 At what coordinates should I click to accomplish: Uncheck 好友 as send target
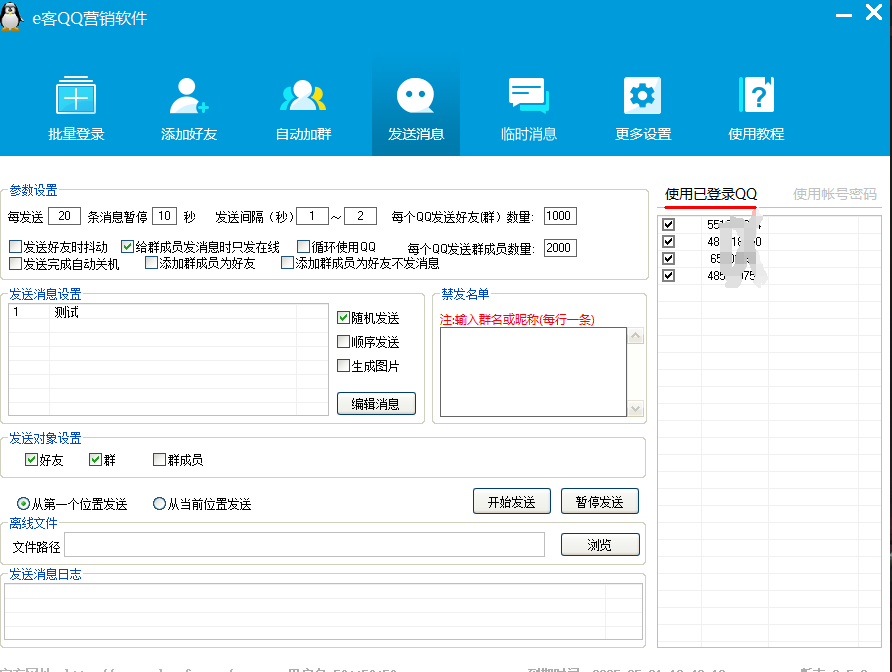pos(31,459)
